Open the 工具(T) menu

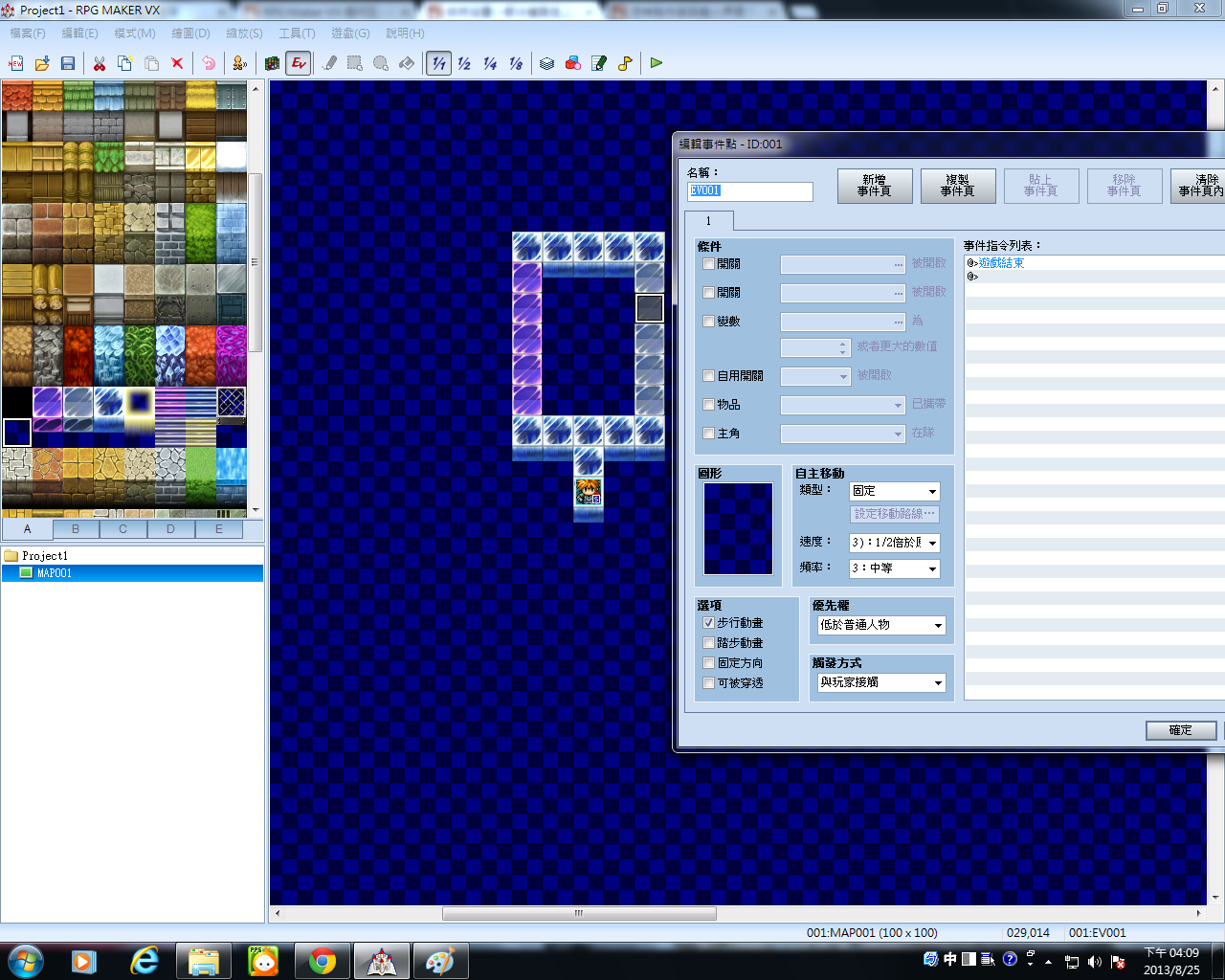(x=297, y=33)
